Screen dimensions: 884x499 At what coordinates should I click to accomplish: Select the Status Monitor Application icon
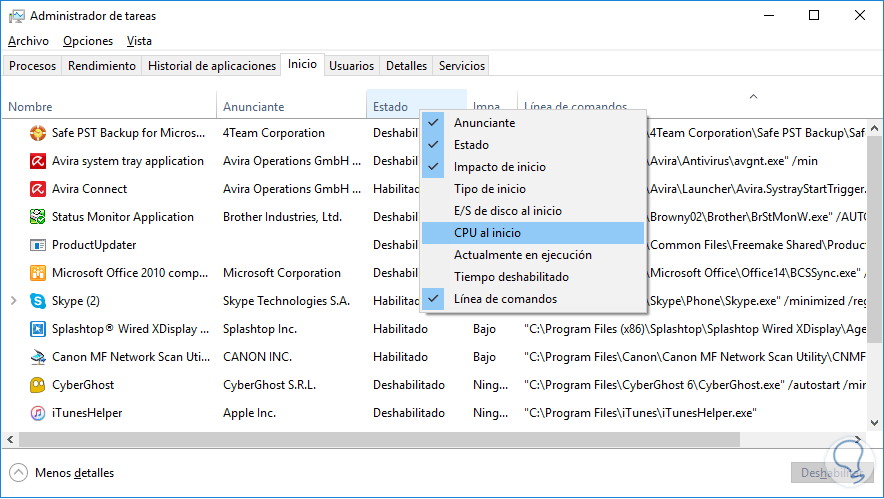37,217
